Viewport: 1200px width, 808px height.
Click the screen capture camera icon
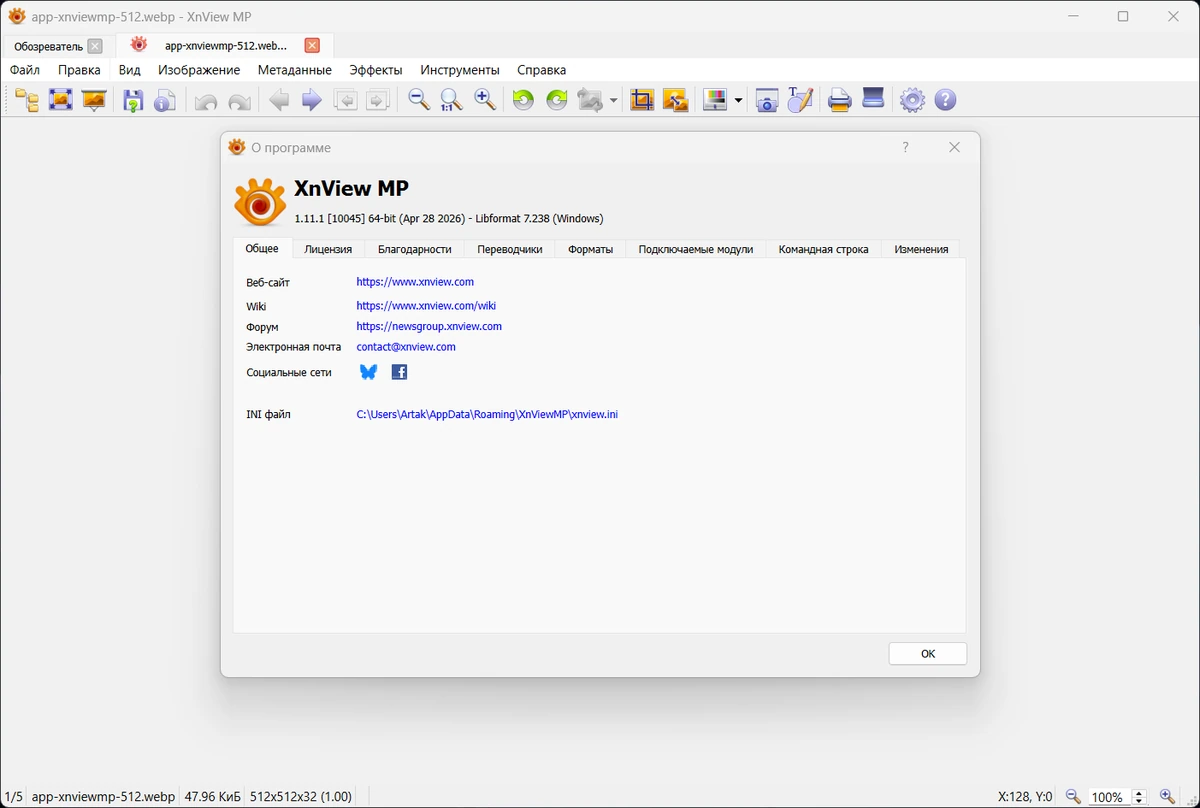767,100
